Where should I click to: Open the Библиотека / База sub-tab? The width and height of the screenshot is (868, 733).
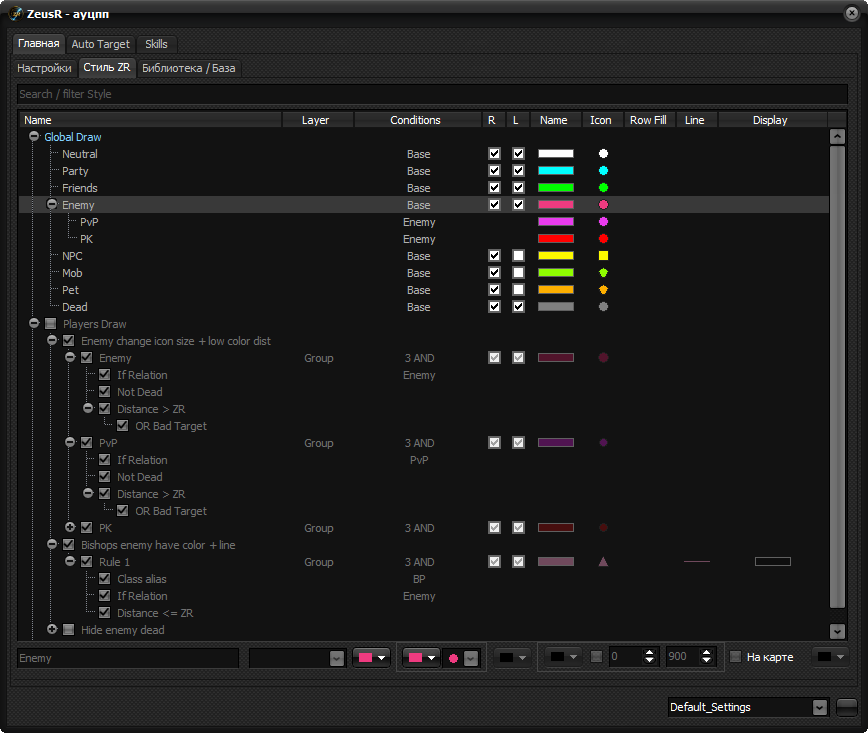point(189,68)
